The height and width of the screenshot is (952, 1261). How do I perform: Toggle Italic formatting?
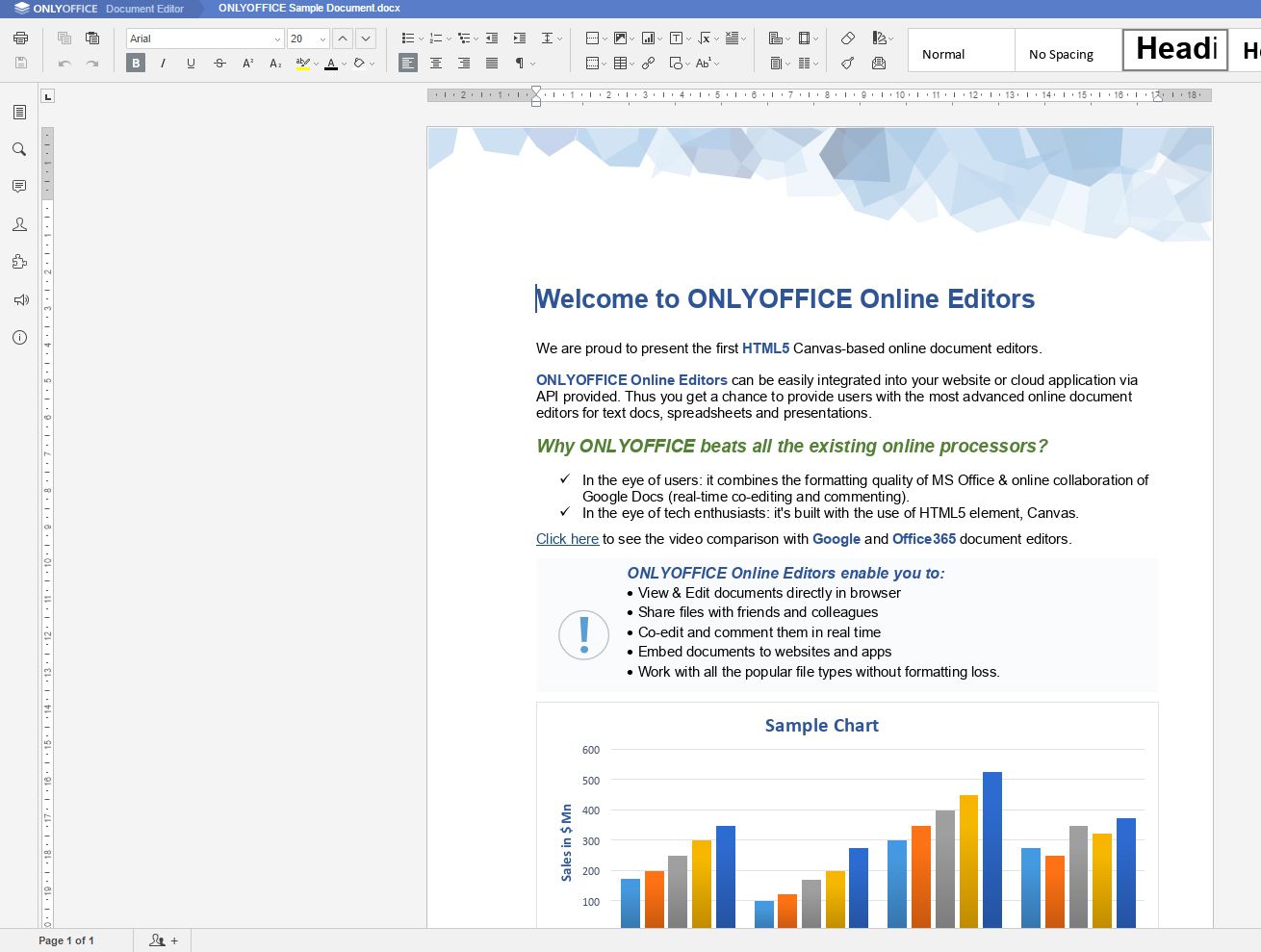pyautogui.click(x=163, y=64)
